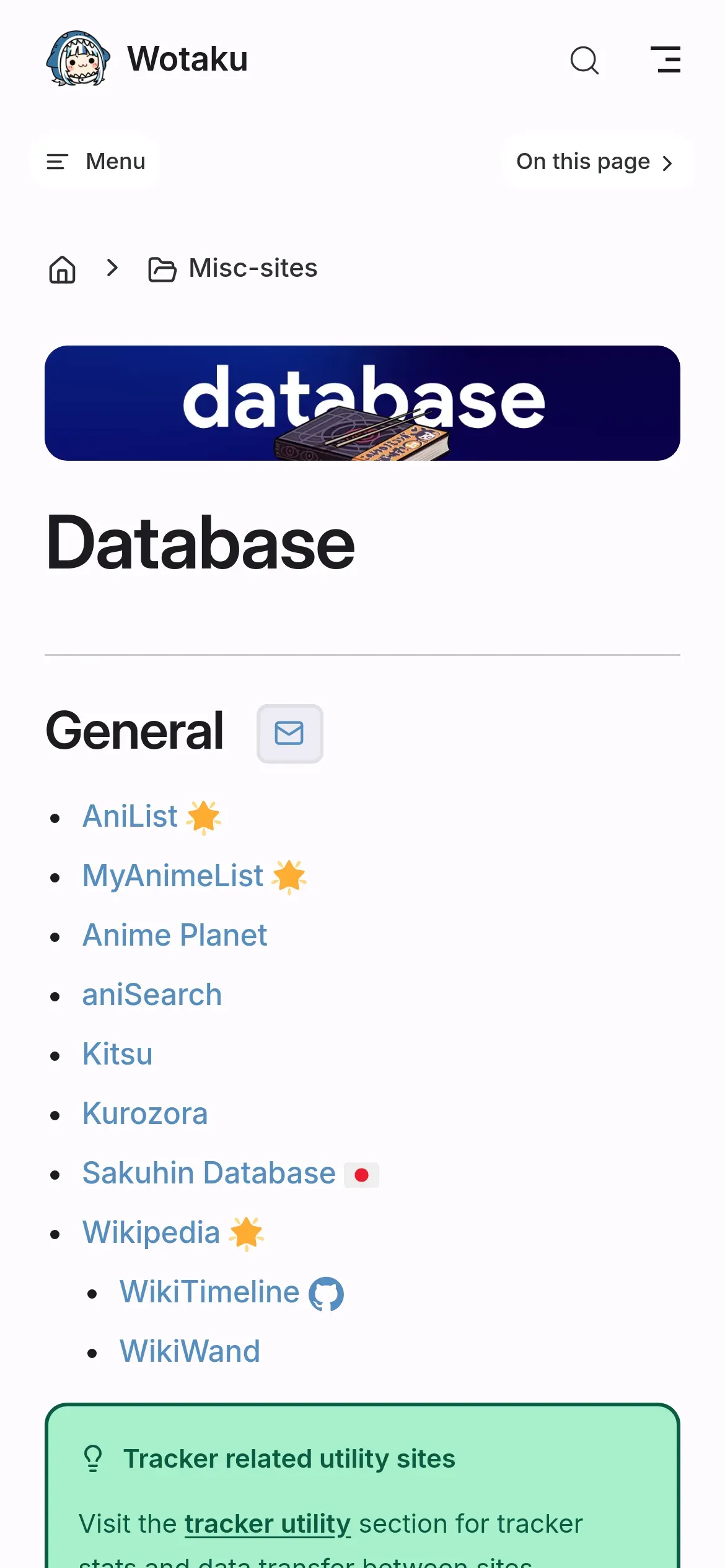This screenshot has width=725, height=1568.
Task: Click the database banner image
Action: tap(362, 403)
